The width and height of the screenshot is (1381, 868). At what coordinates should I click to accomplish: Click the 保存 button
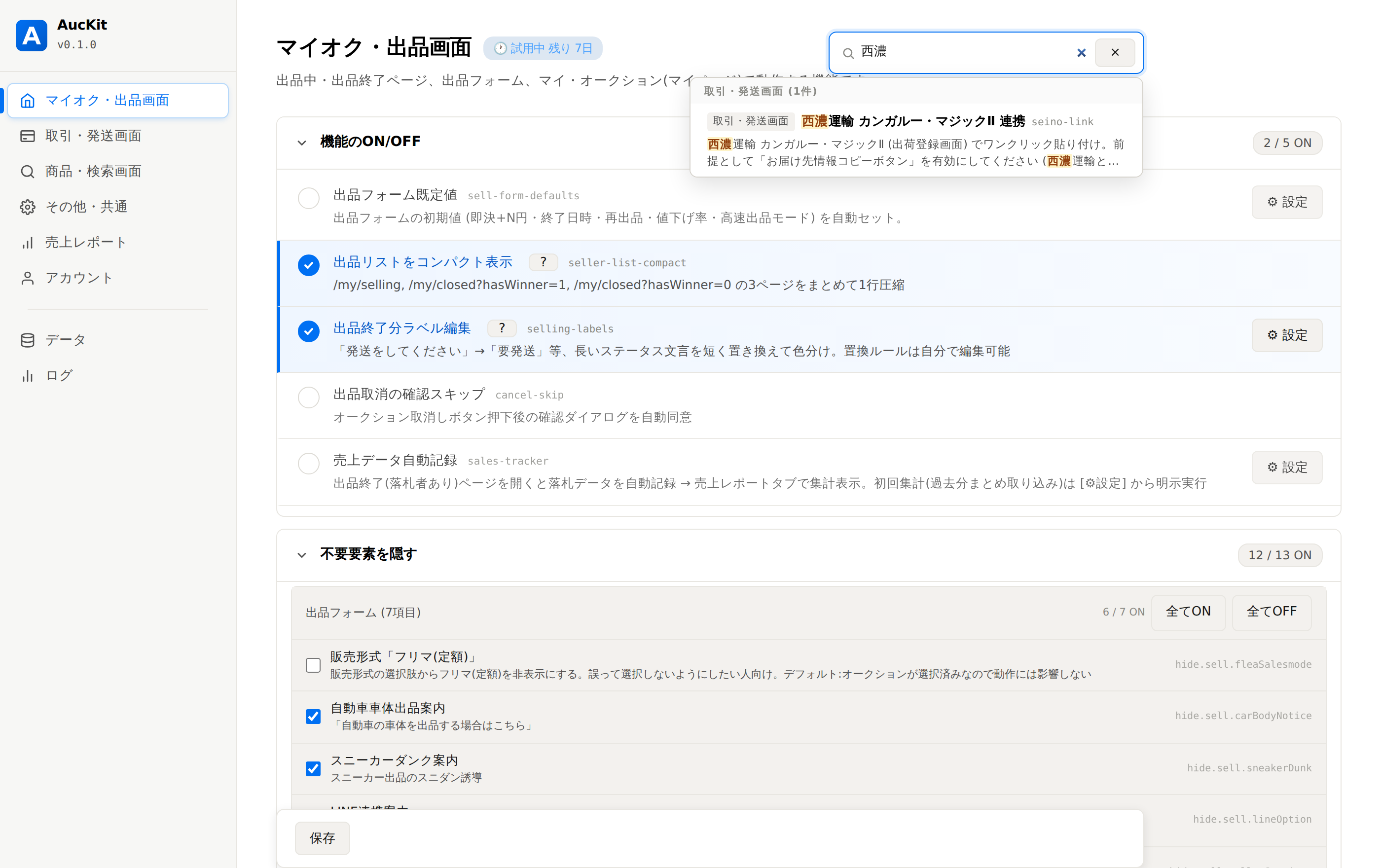pos(322,838)
